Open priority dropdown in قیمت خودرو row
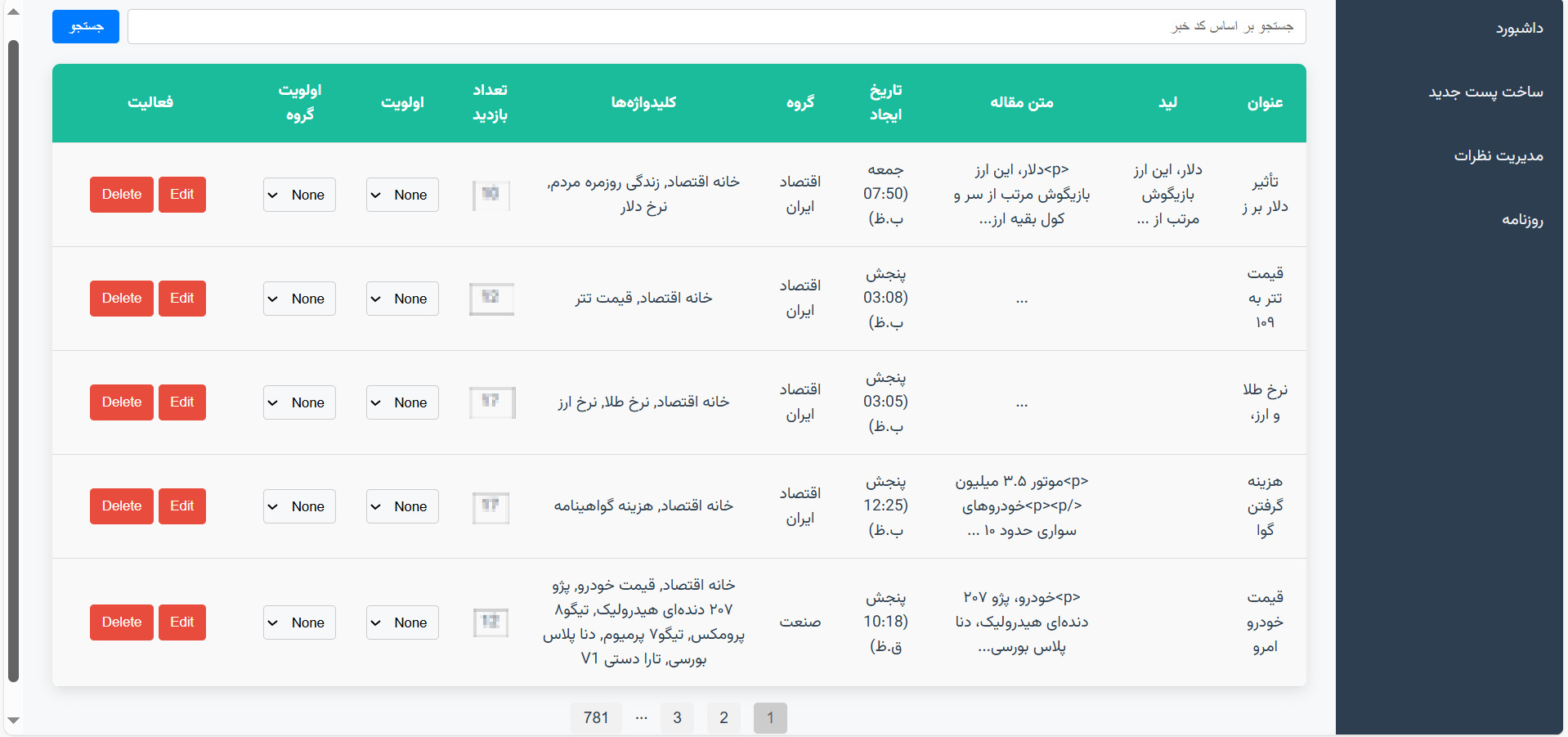This screenshot has height=737, width=1568. [x=402, y=622]
